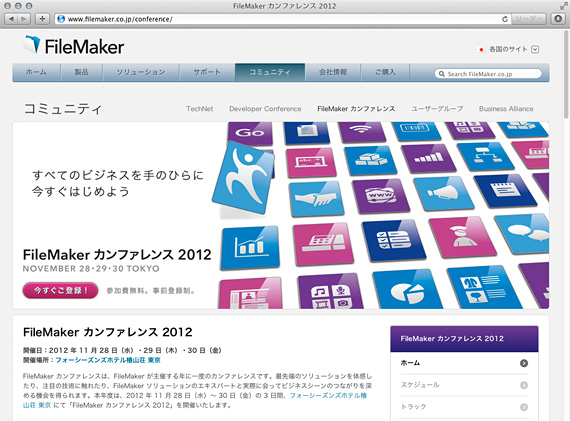Viewport: 570px width, 421px height.
Task: Click the dark blue checklist tile
Action: 394,240
